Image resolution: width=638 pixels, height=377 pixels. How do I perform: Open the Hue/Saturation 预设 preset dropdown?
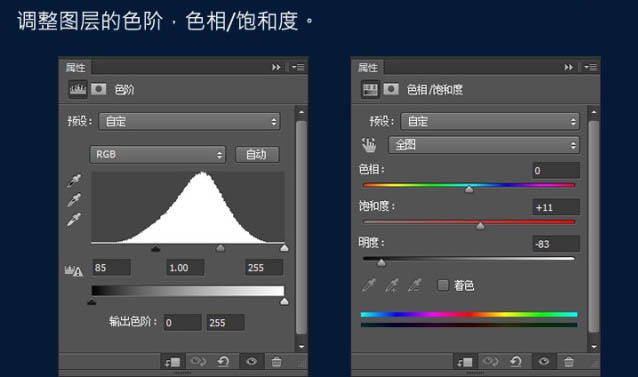[x=490, y=121]
